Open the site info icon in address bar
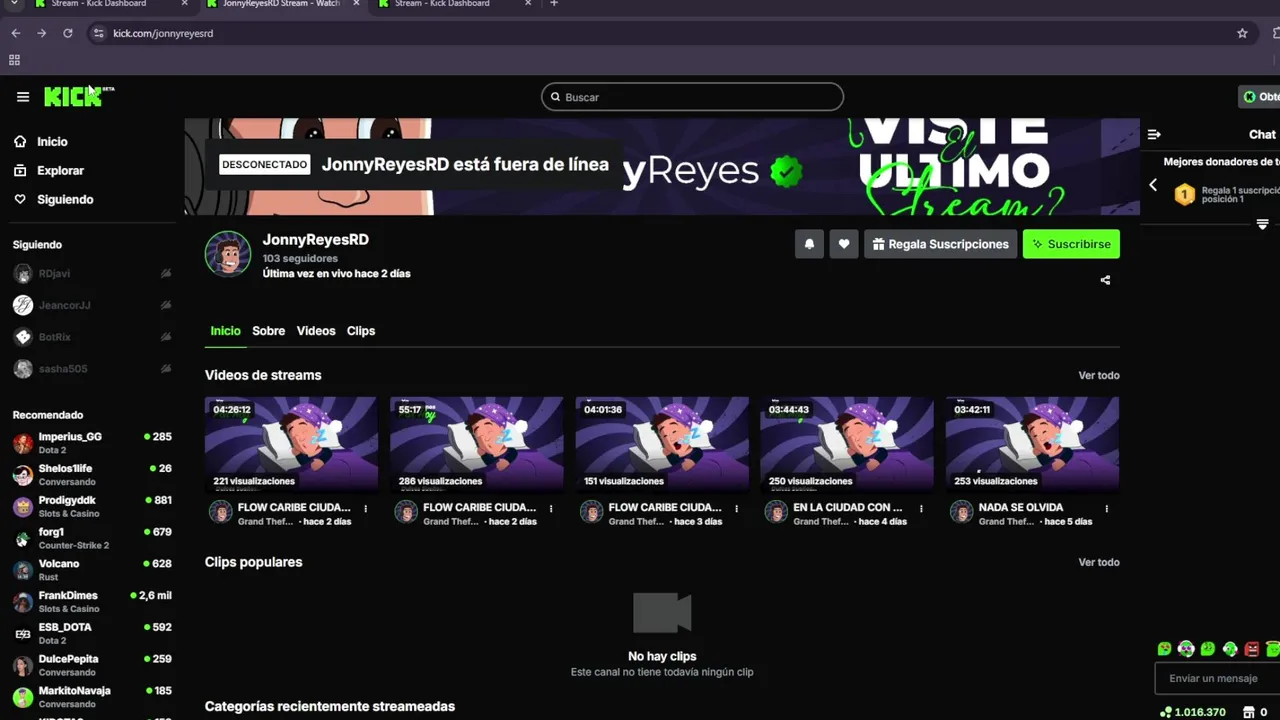1280x720 pixels. pyautogui.click(x=98, y=33)
